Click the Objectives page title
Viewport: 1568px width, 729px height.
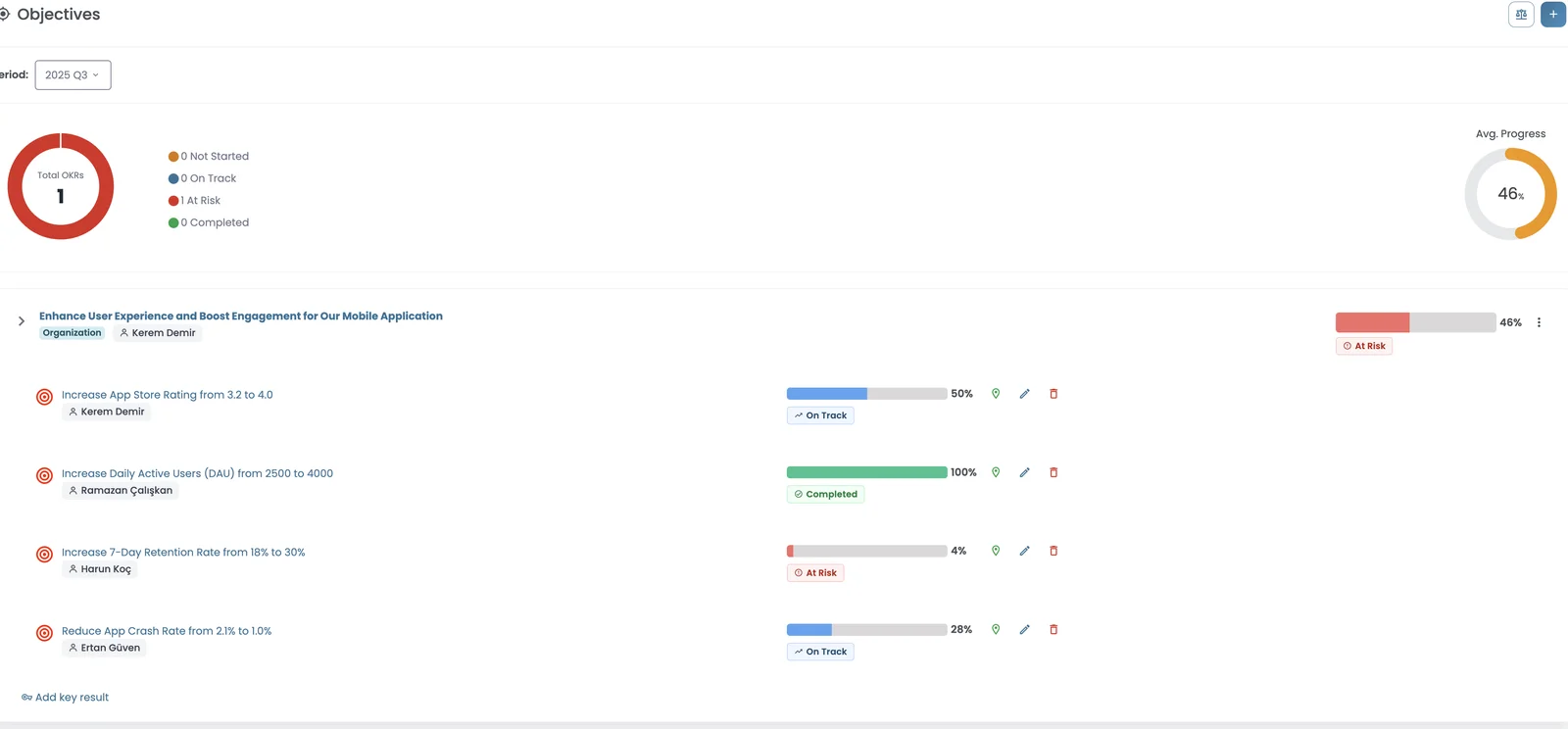[59, 14]
